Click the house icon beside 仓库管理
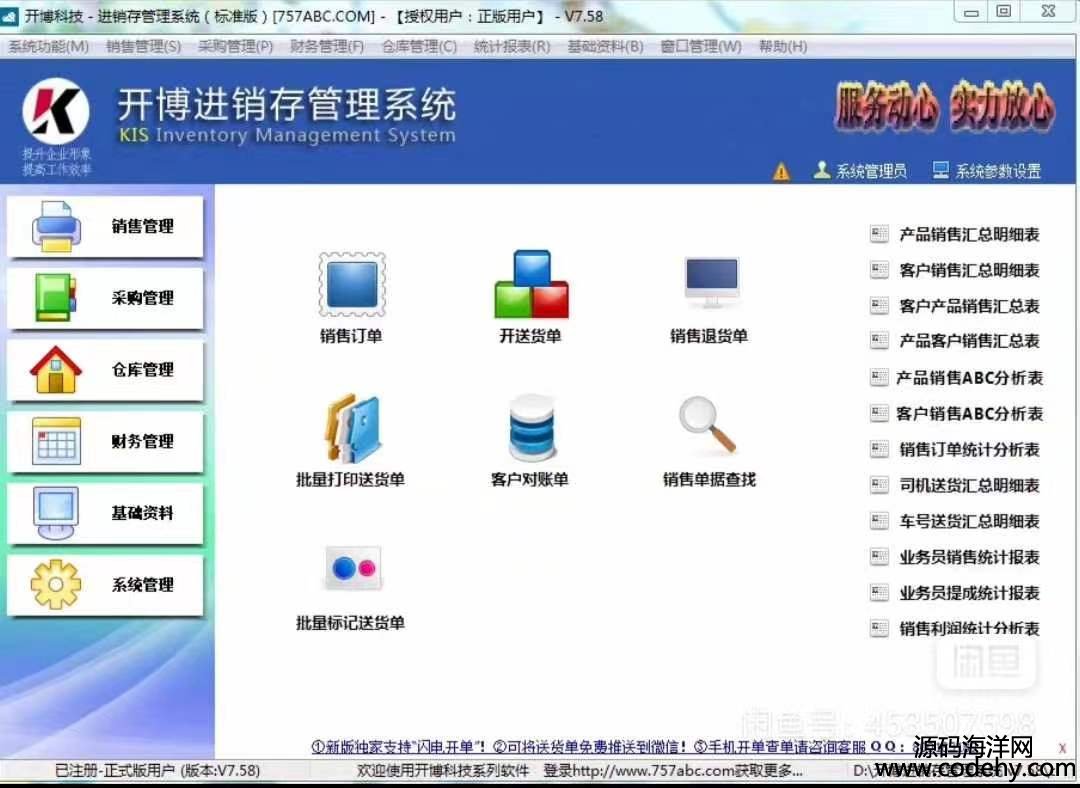Viewport: 1080px width, 788px height. (56, 369)
